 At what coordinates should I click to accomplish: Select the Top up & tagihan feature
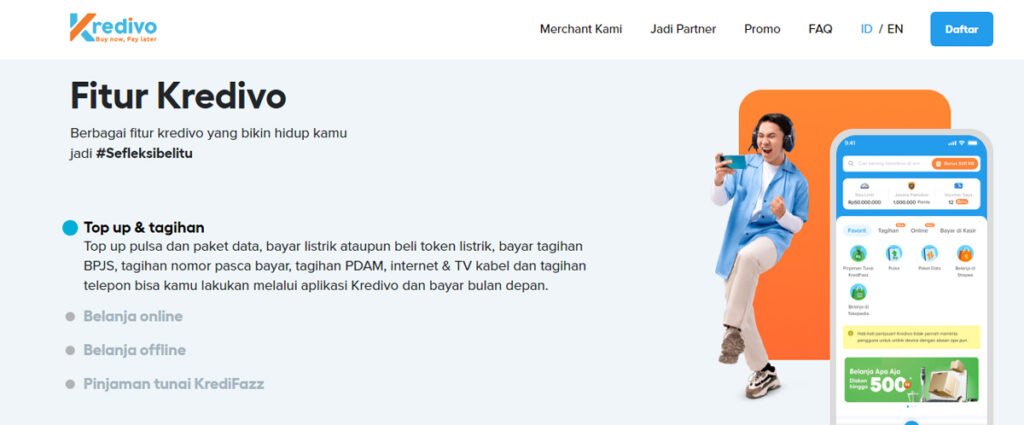144,228
